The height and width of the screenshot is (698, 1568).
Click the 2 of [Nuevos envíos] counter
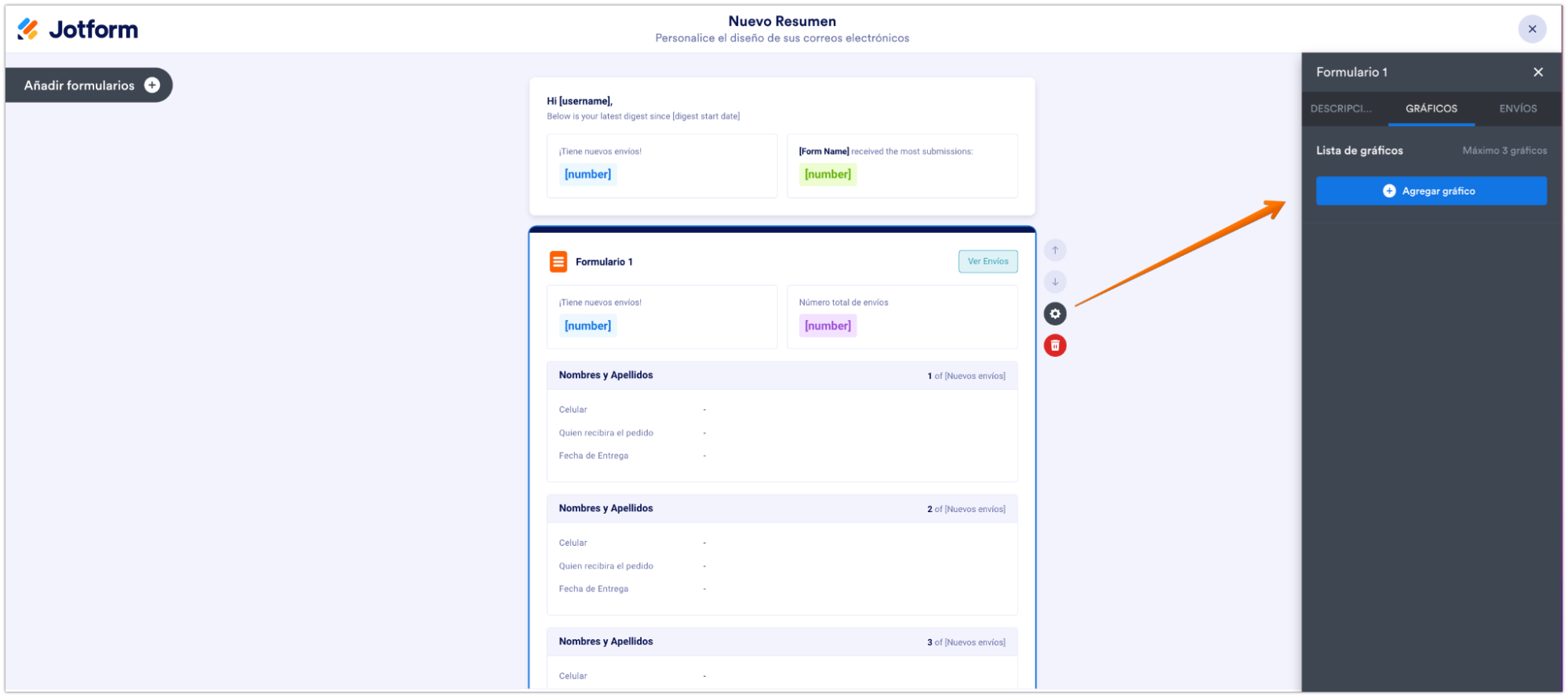(966, 510)
